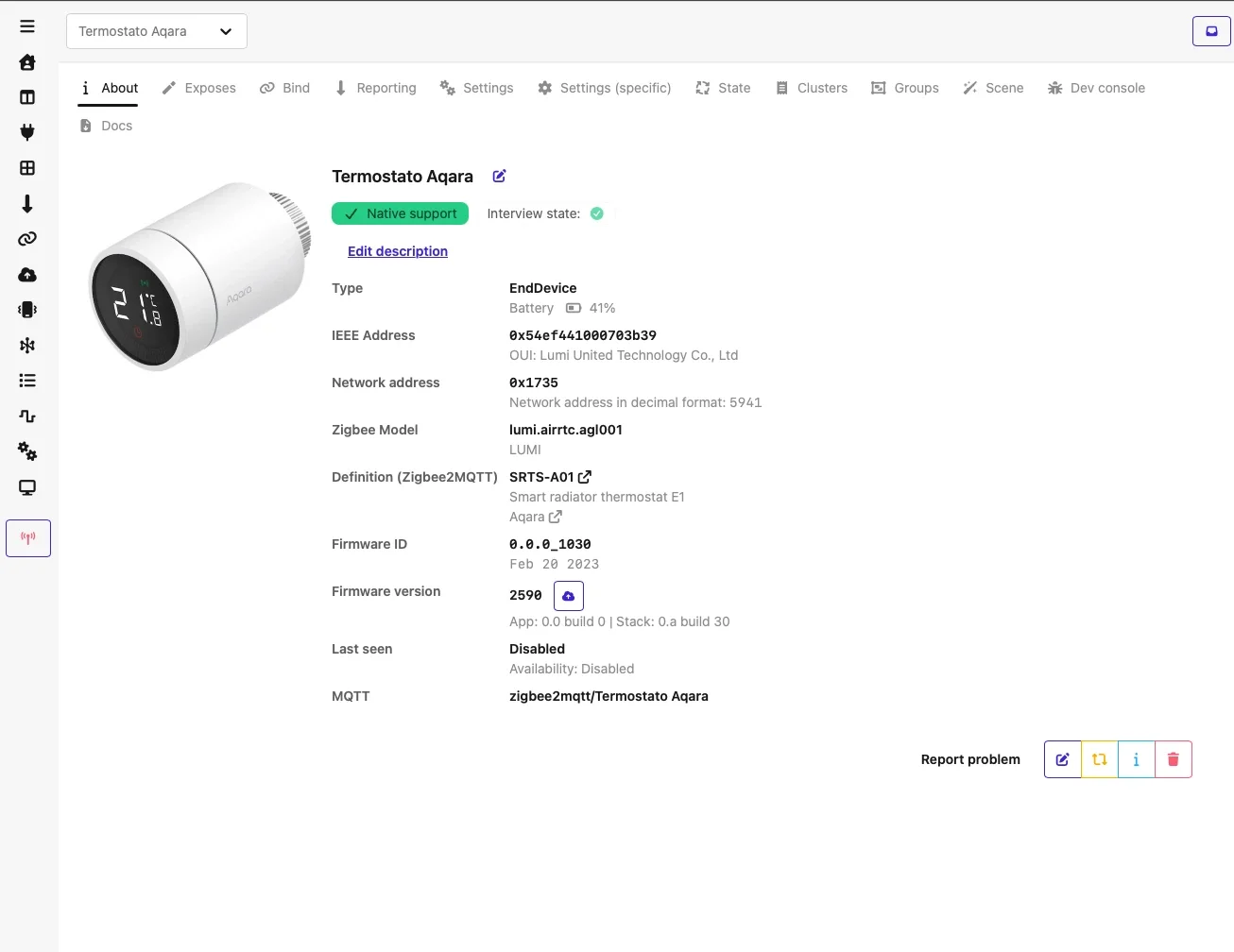1234x952 pixels.
Task: Open the down-arrow icon in the sidebar
Action: (27, 203)
